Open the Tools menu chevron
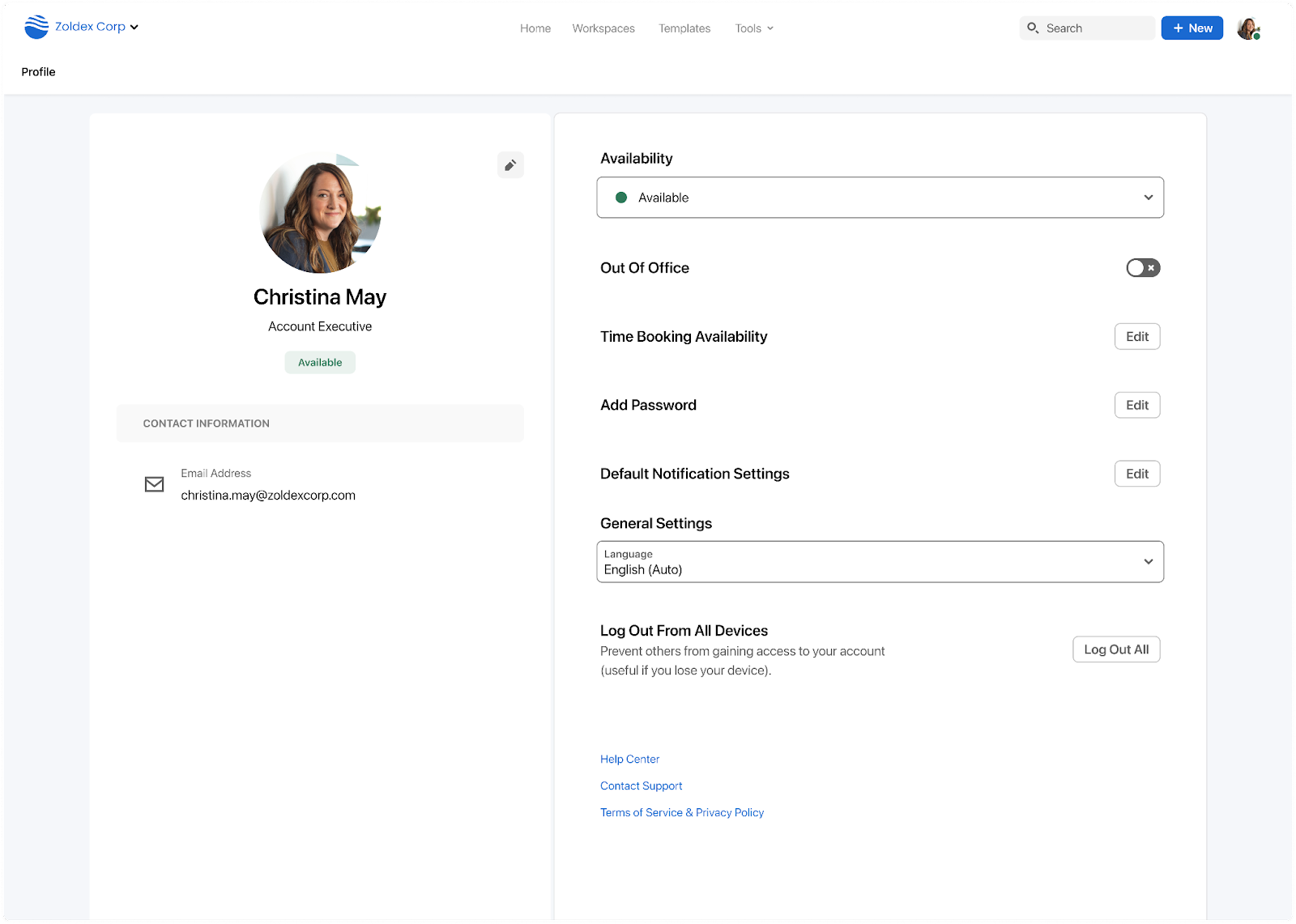 tap(770, 28)
